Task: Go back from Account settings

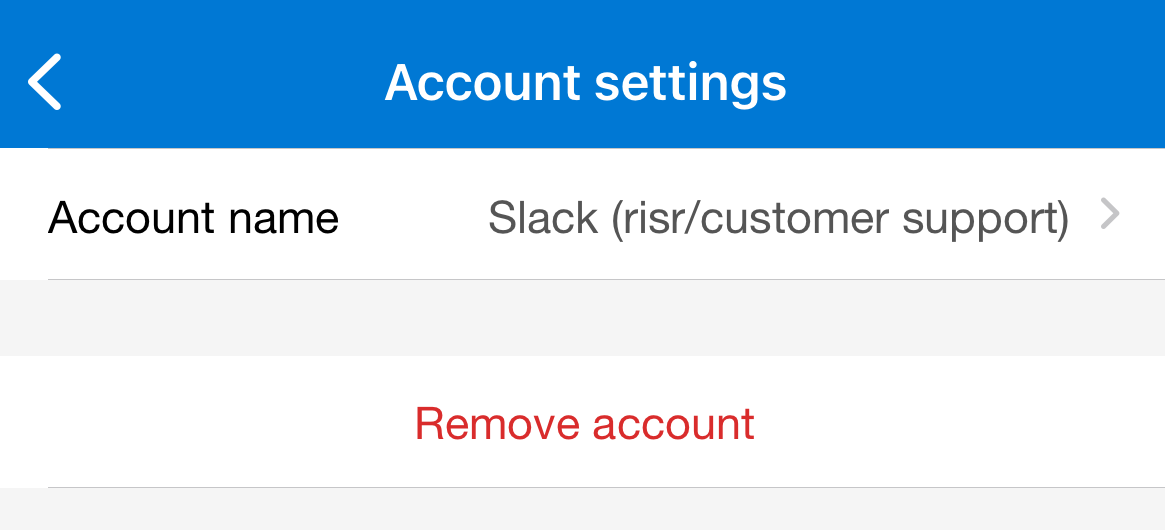Action: click(x=46, y=81)
